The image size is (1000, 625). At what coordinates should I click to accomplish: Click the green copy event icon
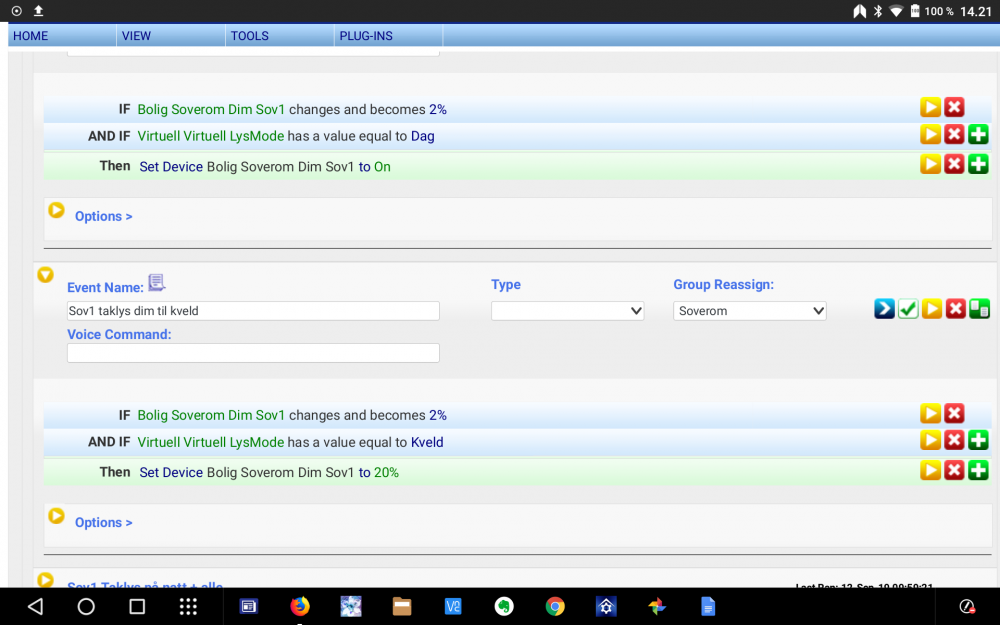click(x=980, y=309)
